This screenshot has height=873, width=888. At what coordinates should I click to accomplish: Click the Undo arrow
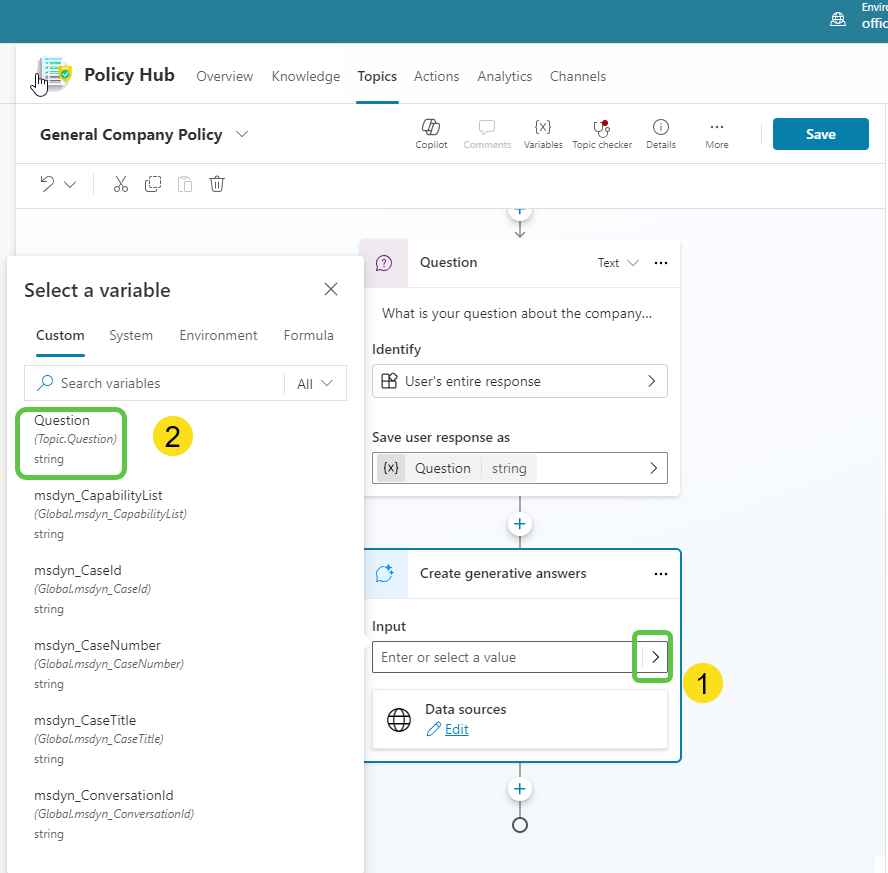pos(47,184)
